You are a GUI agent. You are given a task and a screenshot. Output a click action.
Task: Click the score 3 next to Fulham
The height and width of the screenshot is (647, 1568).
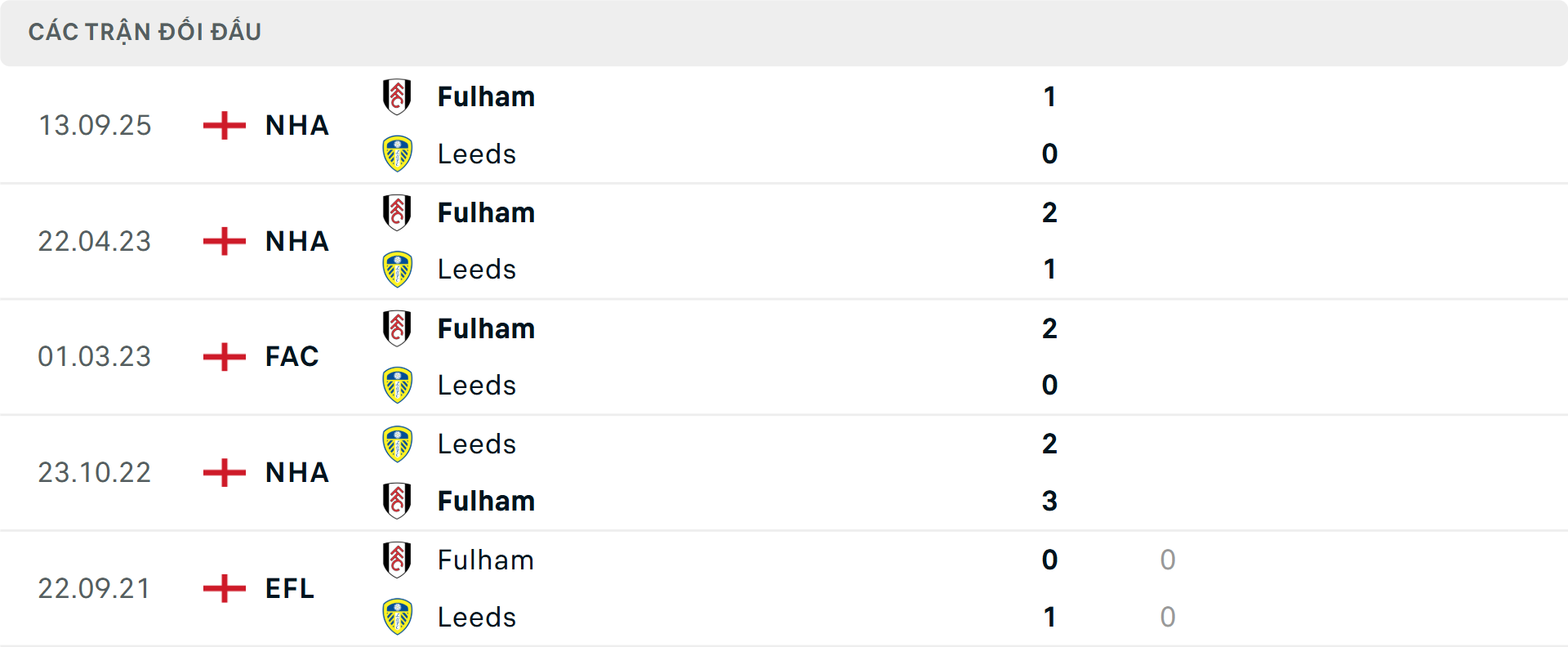coord(1050,501)
